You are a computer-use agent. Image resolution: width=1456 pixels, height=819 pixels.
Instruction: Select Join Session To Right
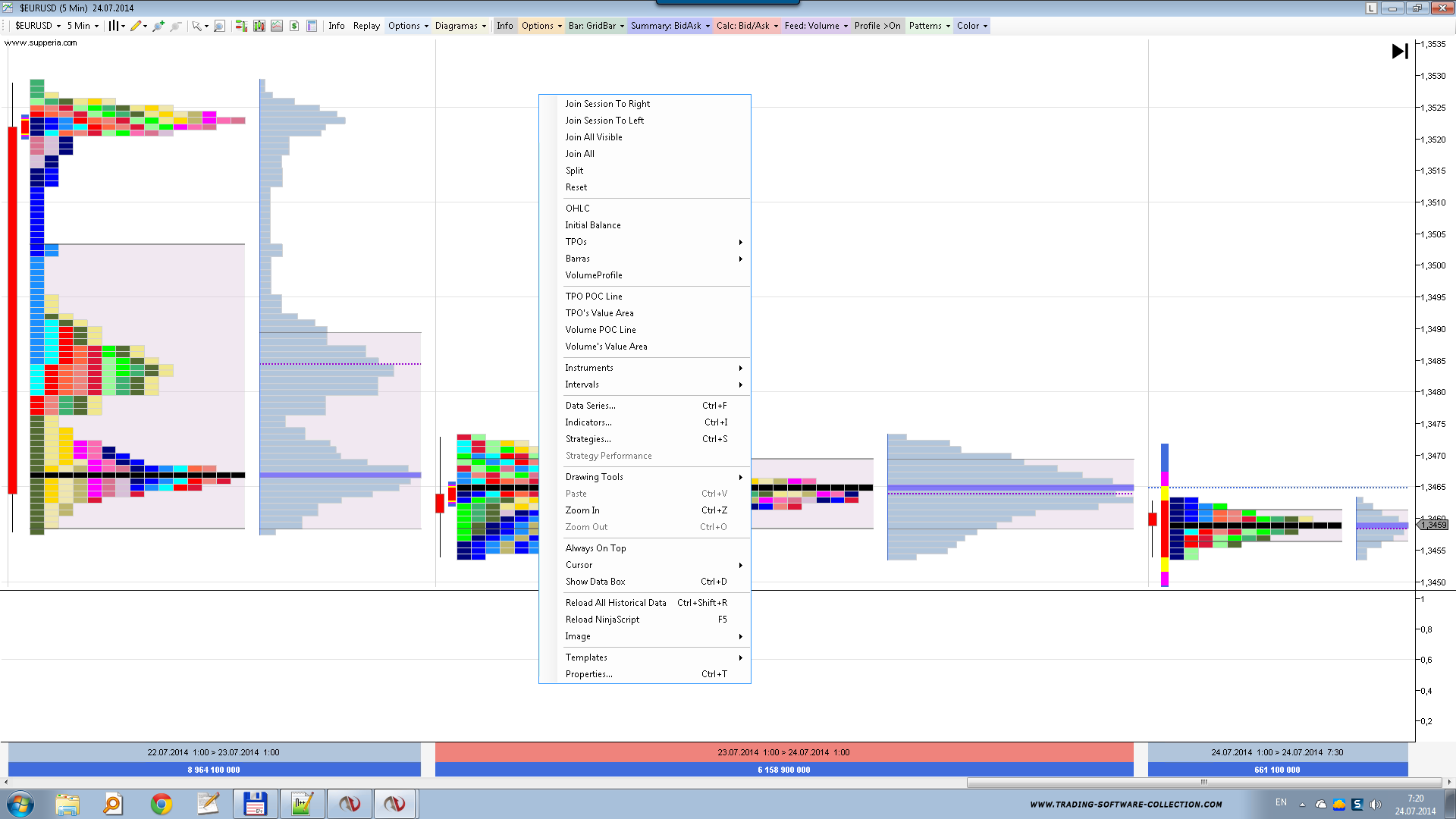pyautogui.click(x=607, y=104)
